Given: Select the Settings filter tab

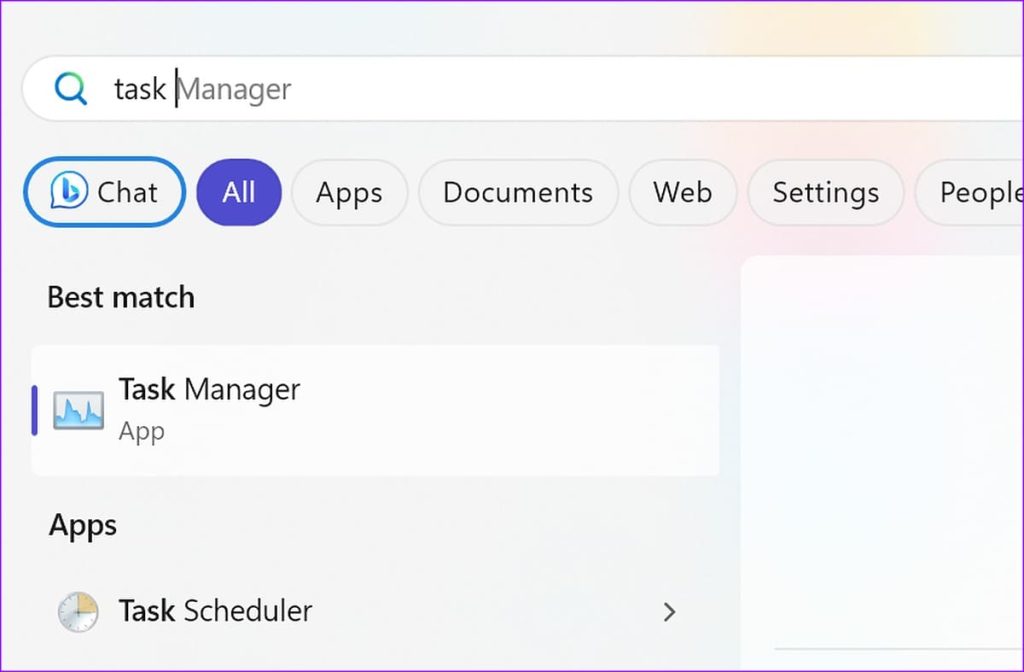Looking at the screenshot, I should pyautogui.click(x=825, y=192).
